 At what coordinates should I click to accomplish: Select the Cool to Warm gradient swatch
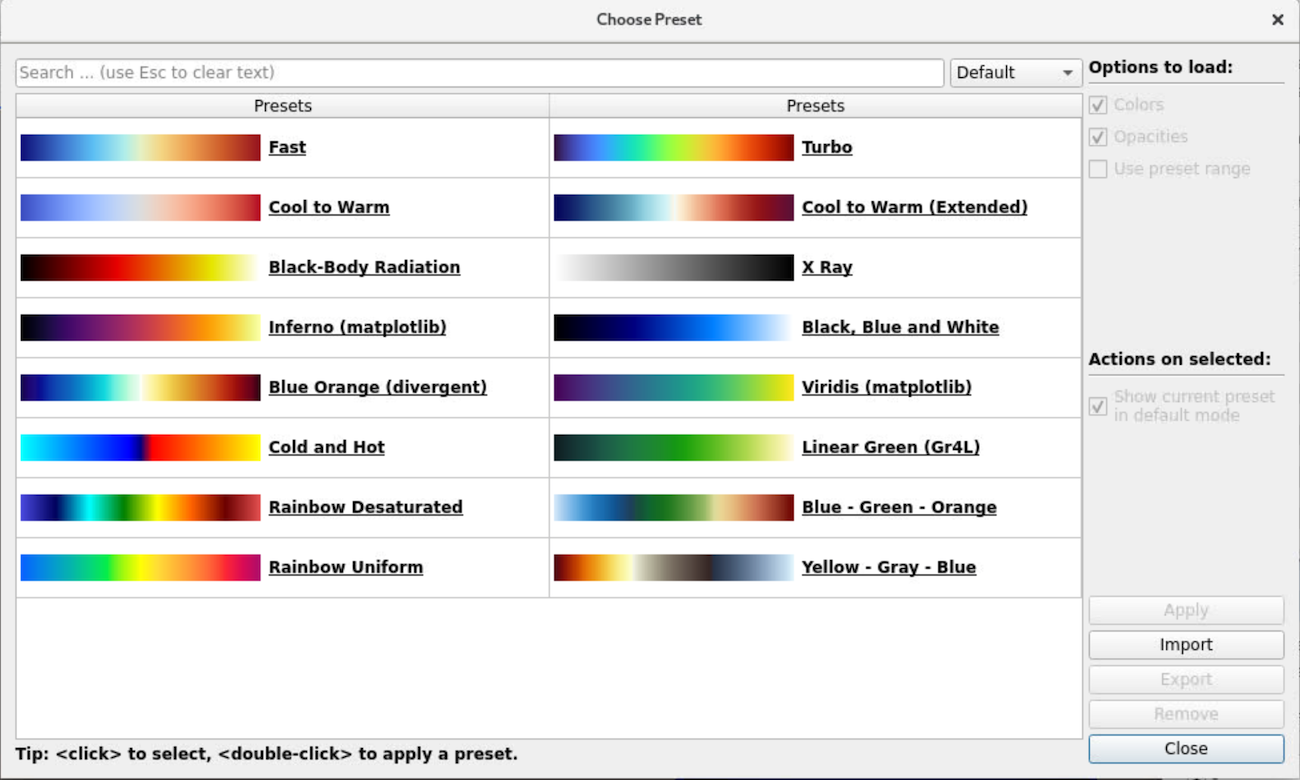[140, 207]
